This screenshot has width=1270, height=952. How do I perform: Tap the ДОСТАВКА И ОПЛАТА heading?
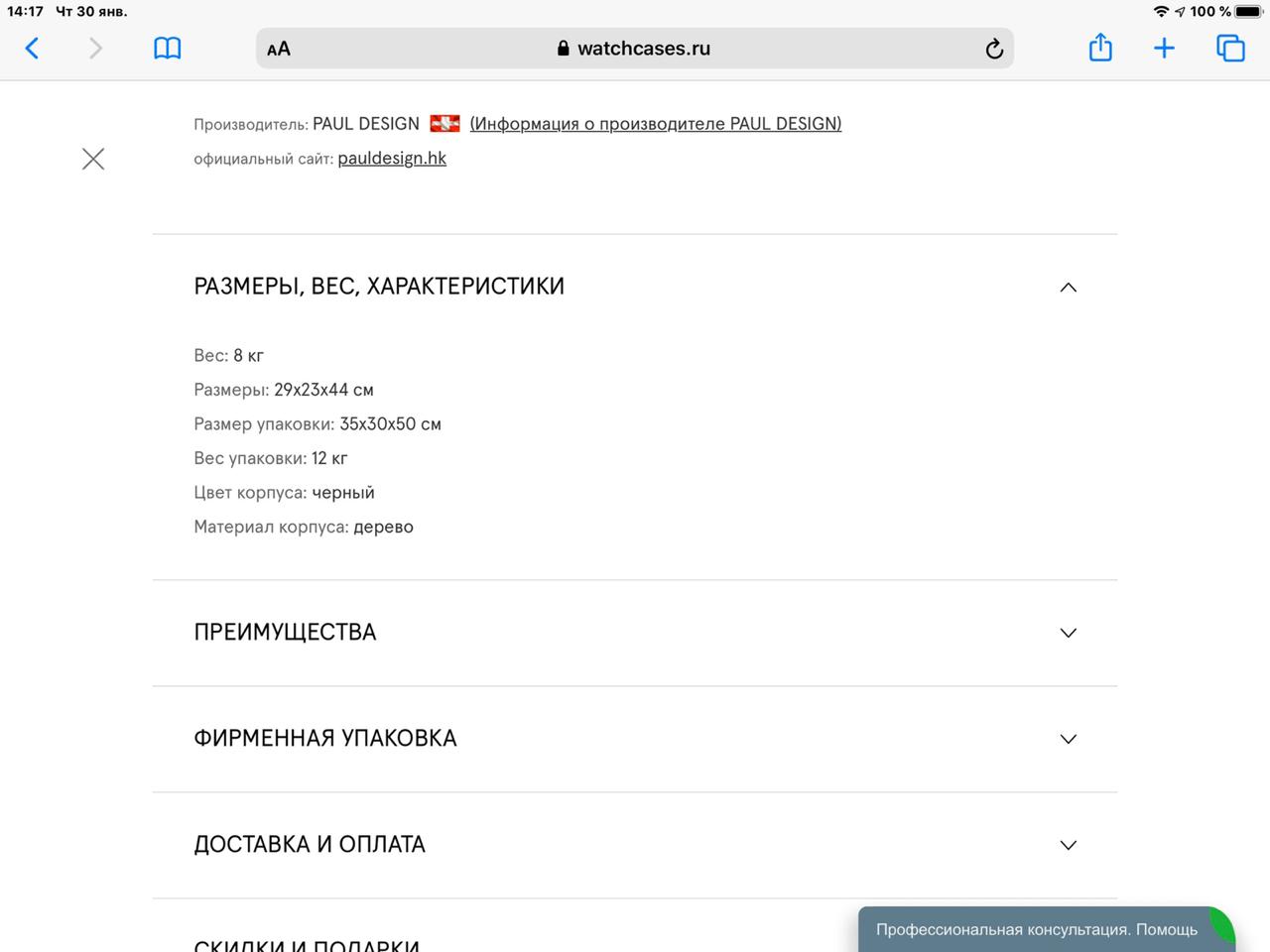pos(310,845)
